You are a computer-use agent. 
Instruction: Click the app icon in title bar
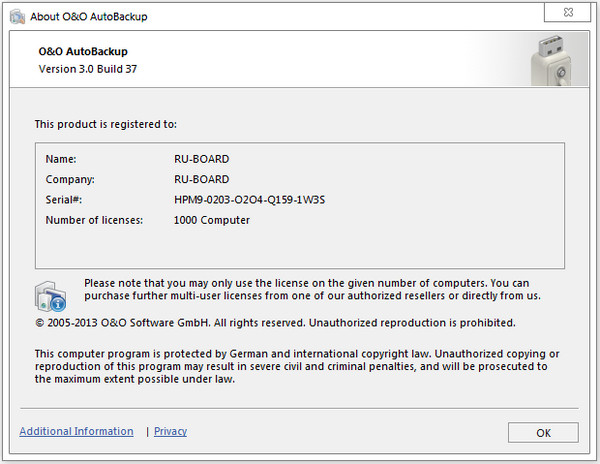tap(17, 16)
